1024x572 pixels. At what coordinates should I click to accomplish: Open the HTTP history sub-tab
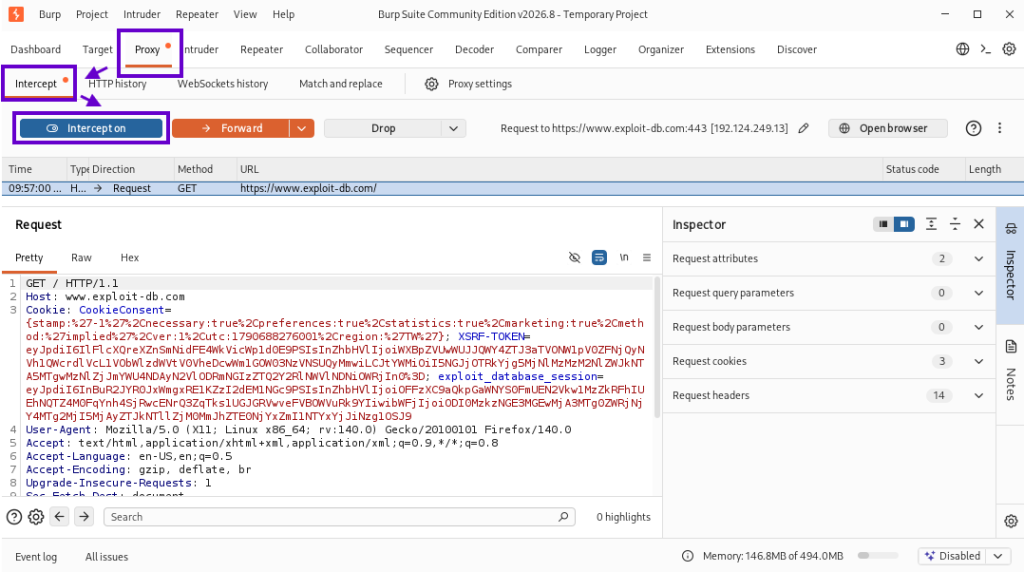(118, 84)
